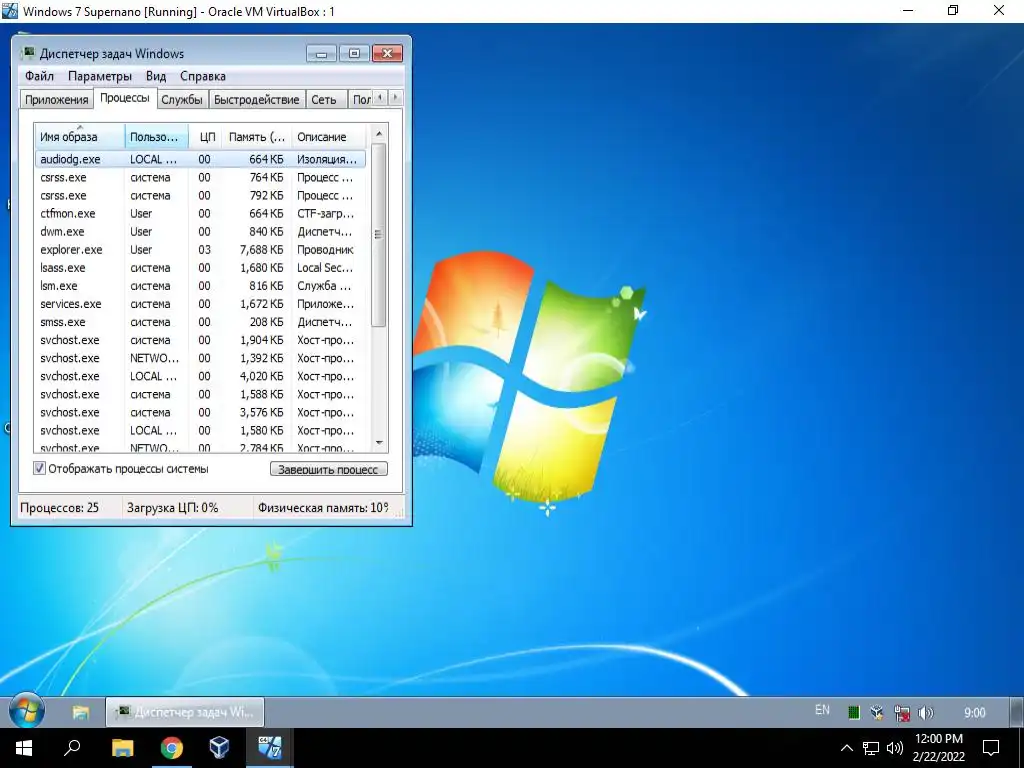This screenshot has height=768, width=1024.
Task: Select the explorer.exe process
Action: (200, 249)
